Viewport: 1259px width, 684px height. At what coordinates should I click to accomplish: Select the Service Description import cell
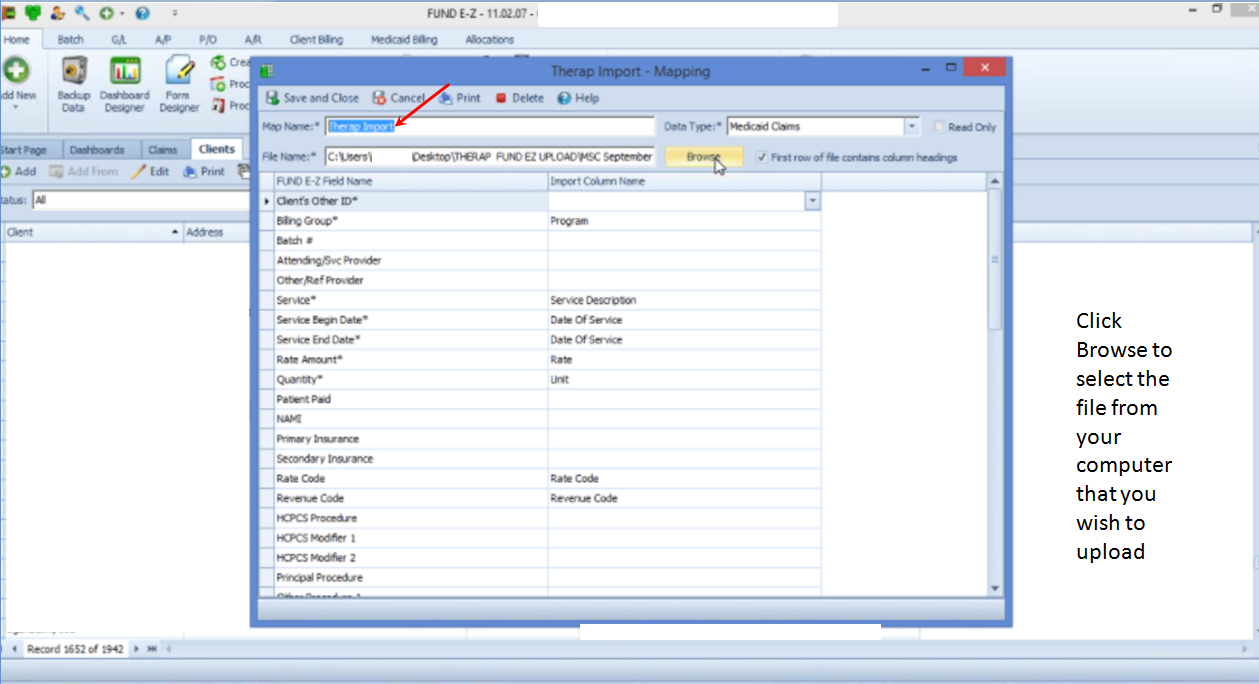(684, 300)
